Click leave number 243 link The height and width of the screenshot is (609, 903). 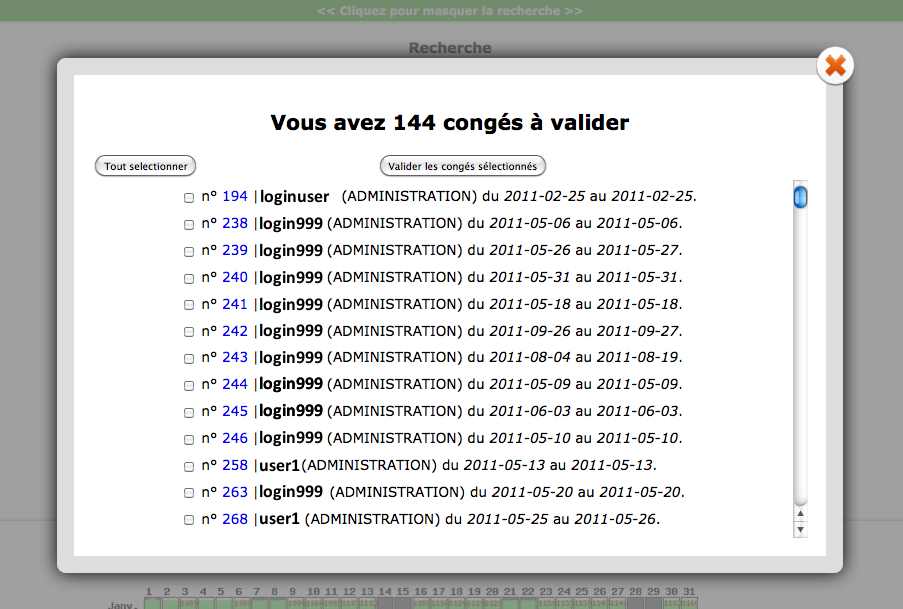234,358
